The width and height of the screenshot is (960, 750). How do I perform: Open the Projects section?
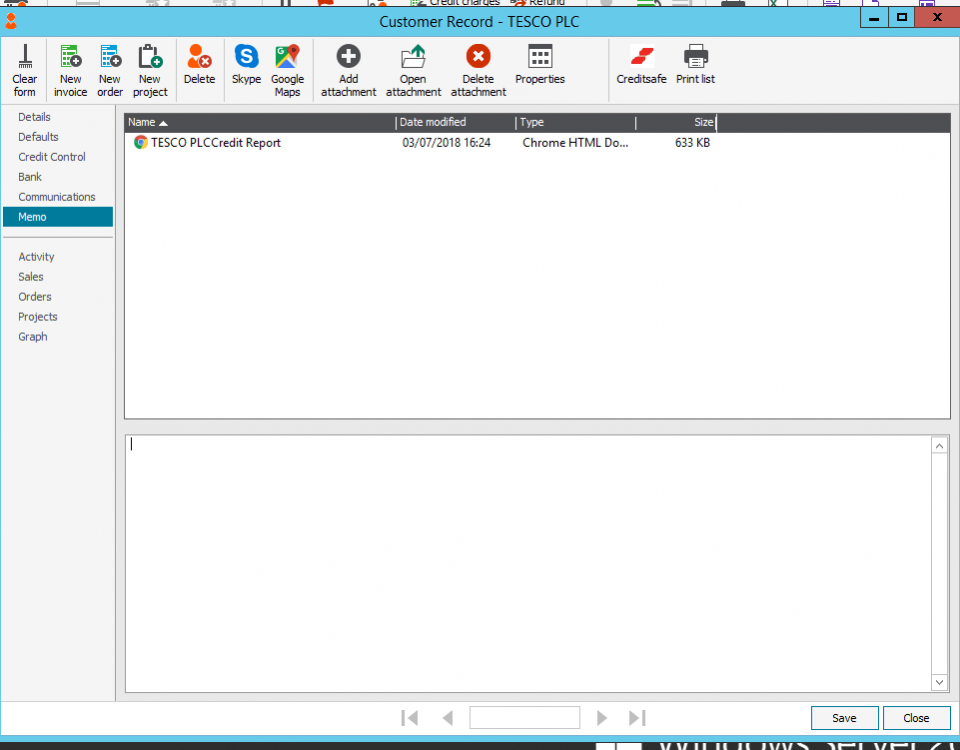point(38,317)
